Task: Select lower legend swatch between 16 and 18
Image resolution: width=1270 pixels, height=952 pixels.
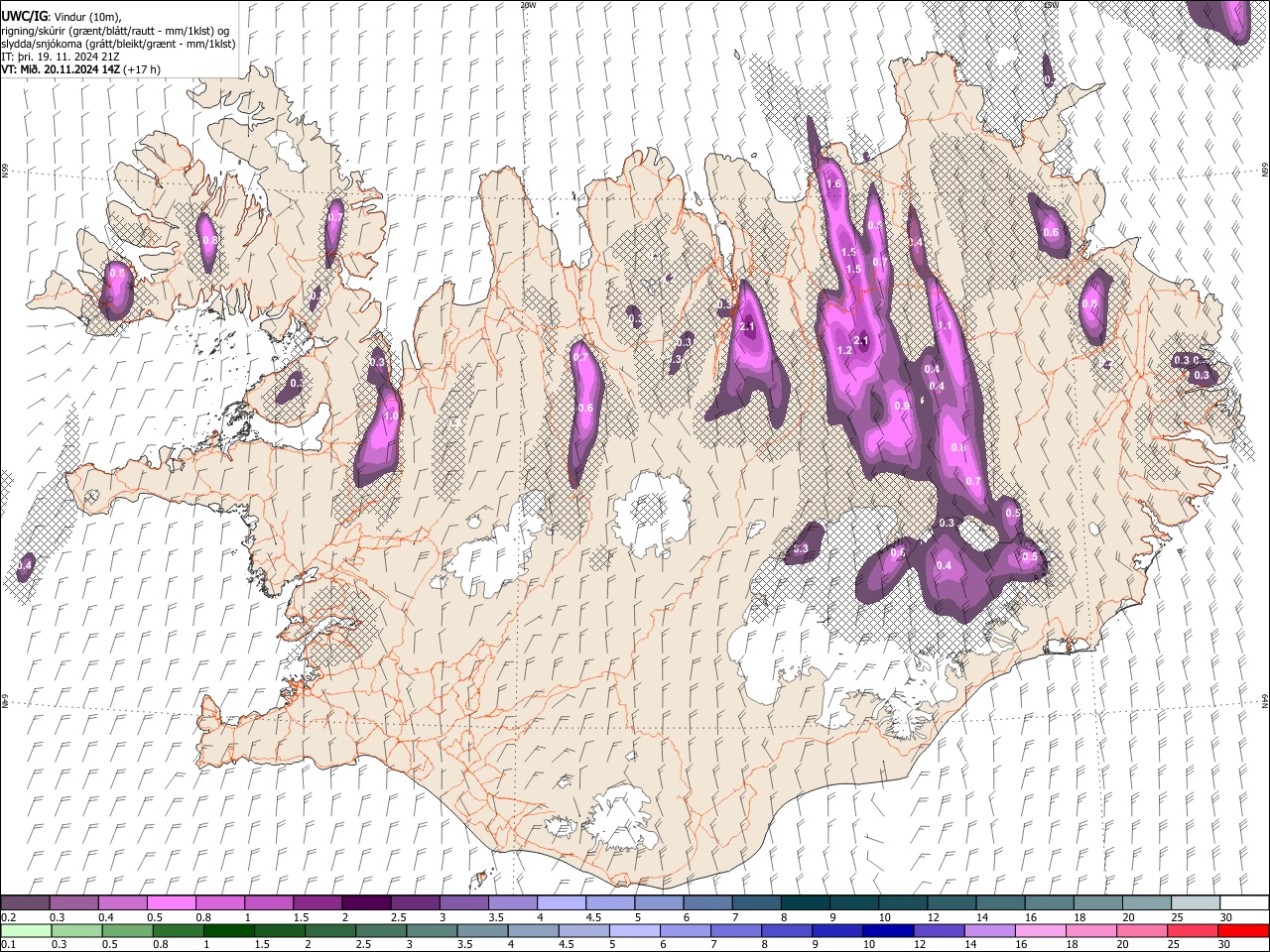Action: [x=1041, y=930]
